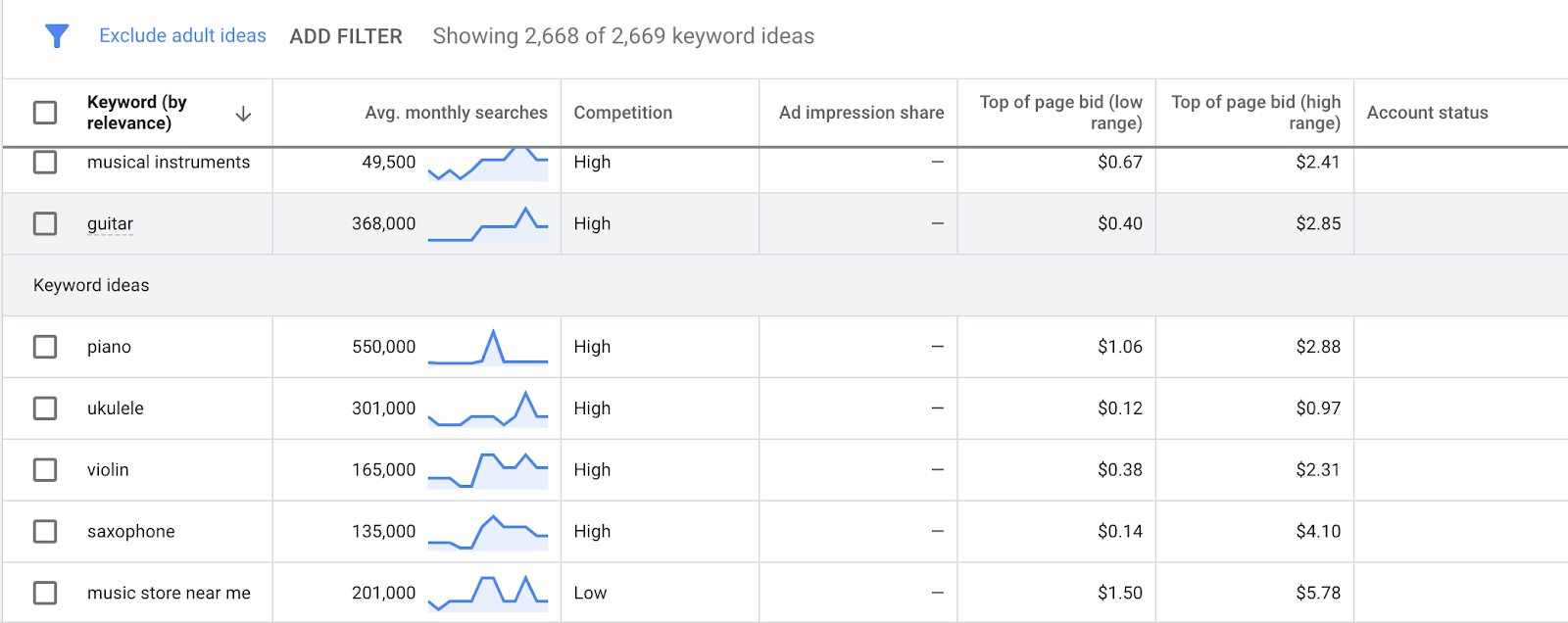Click the musical instruments keyword
The height and width of the screenshot is (623, 1568).
[169, 162]
